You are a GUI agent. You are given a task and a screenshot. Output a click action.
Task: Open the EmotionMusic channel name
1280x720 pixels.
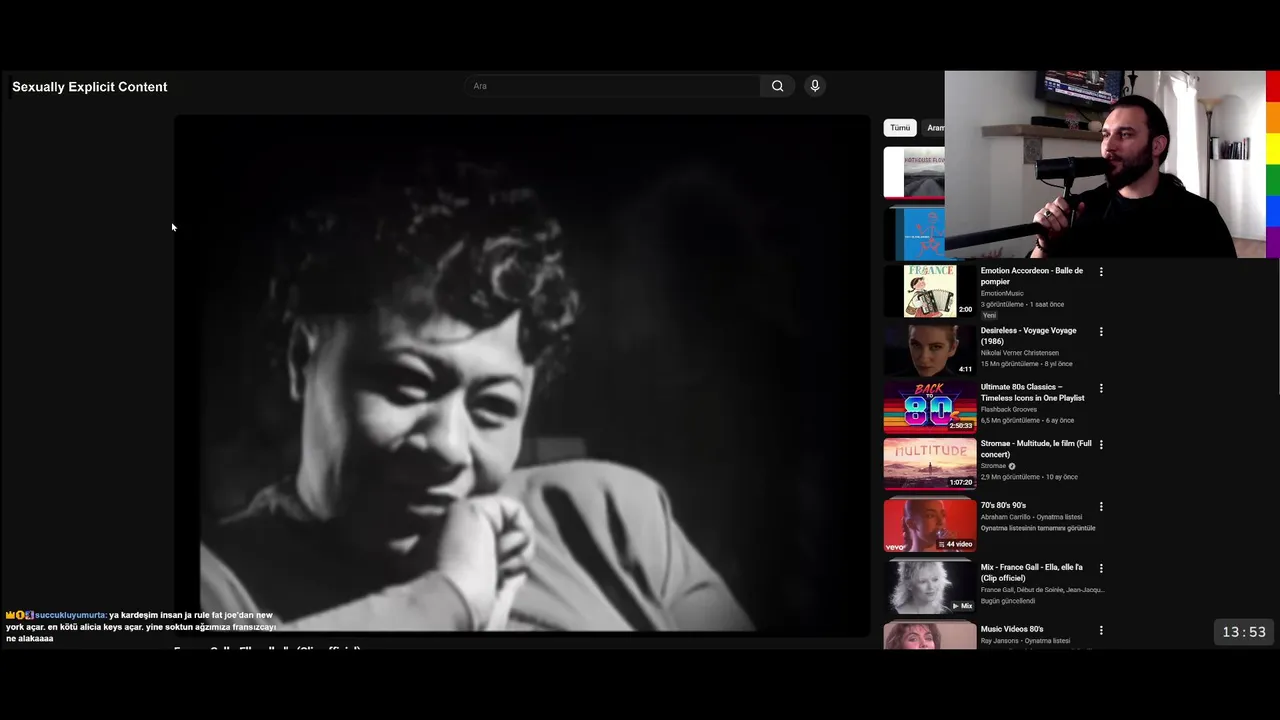pyautogui.click(x=1002, y=293)
